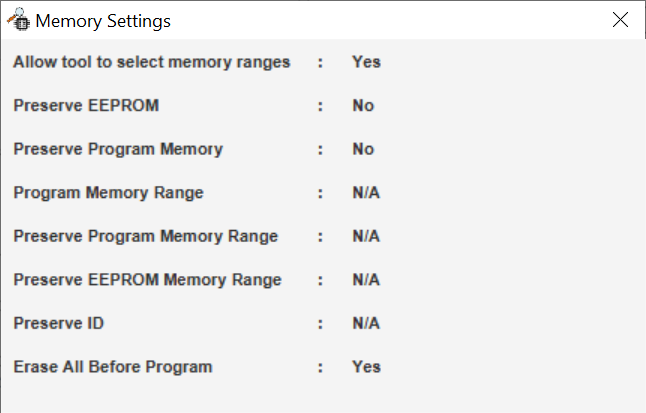Select the Preserve ID label
This screenshot has width=646, height=413.
point(59,323)
